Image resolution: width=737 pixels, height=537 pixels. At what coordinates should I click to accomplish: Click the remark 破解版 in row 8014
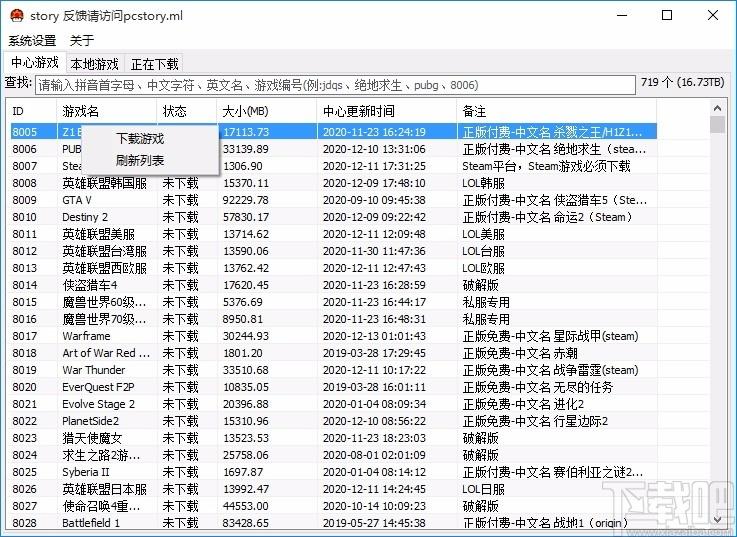[x=480, y=285]
